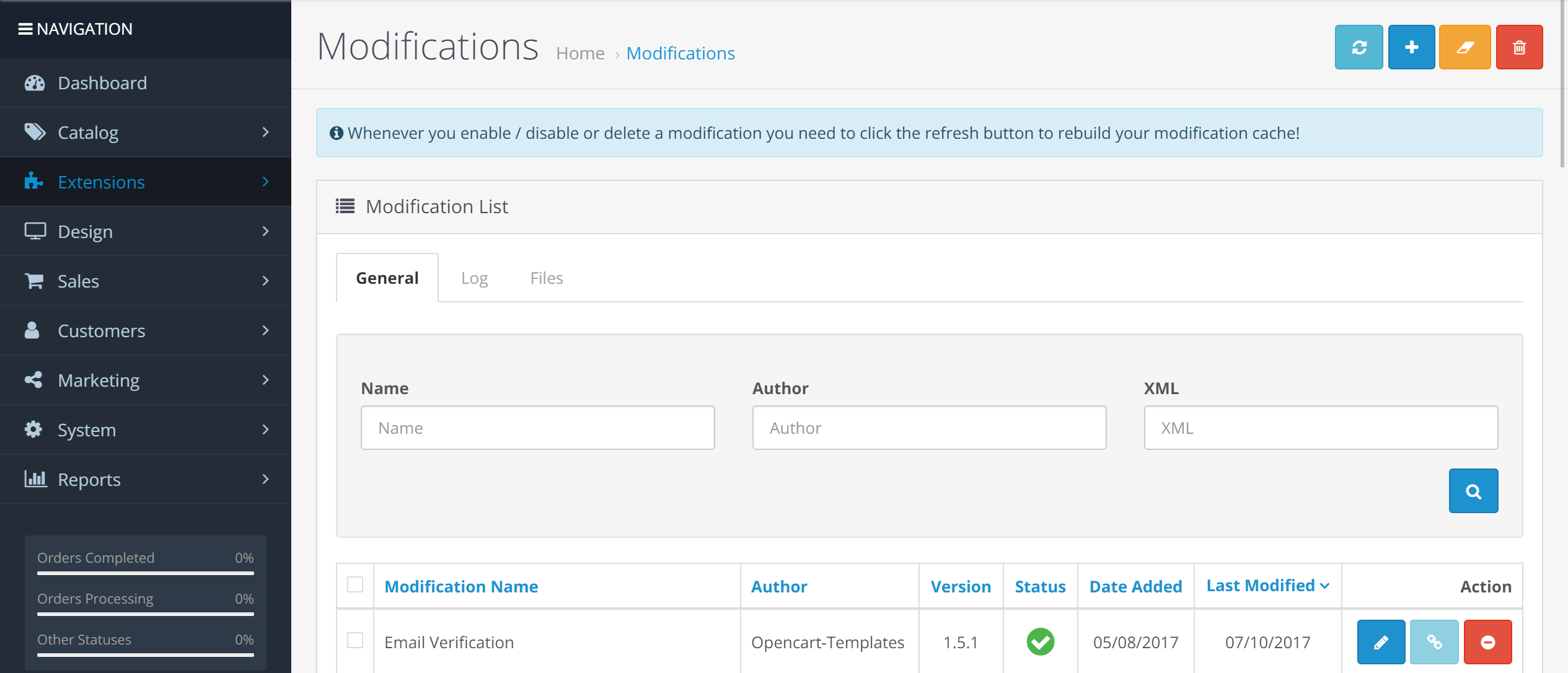Image resolution: width=1568 pixels, height=673 pixels.
Task: Expand the Design menu chevron
Action: click(266, 231)
